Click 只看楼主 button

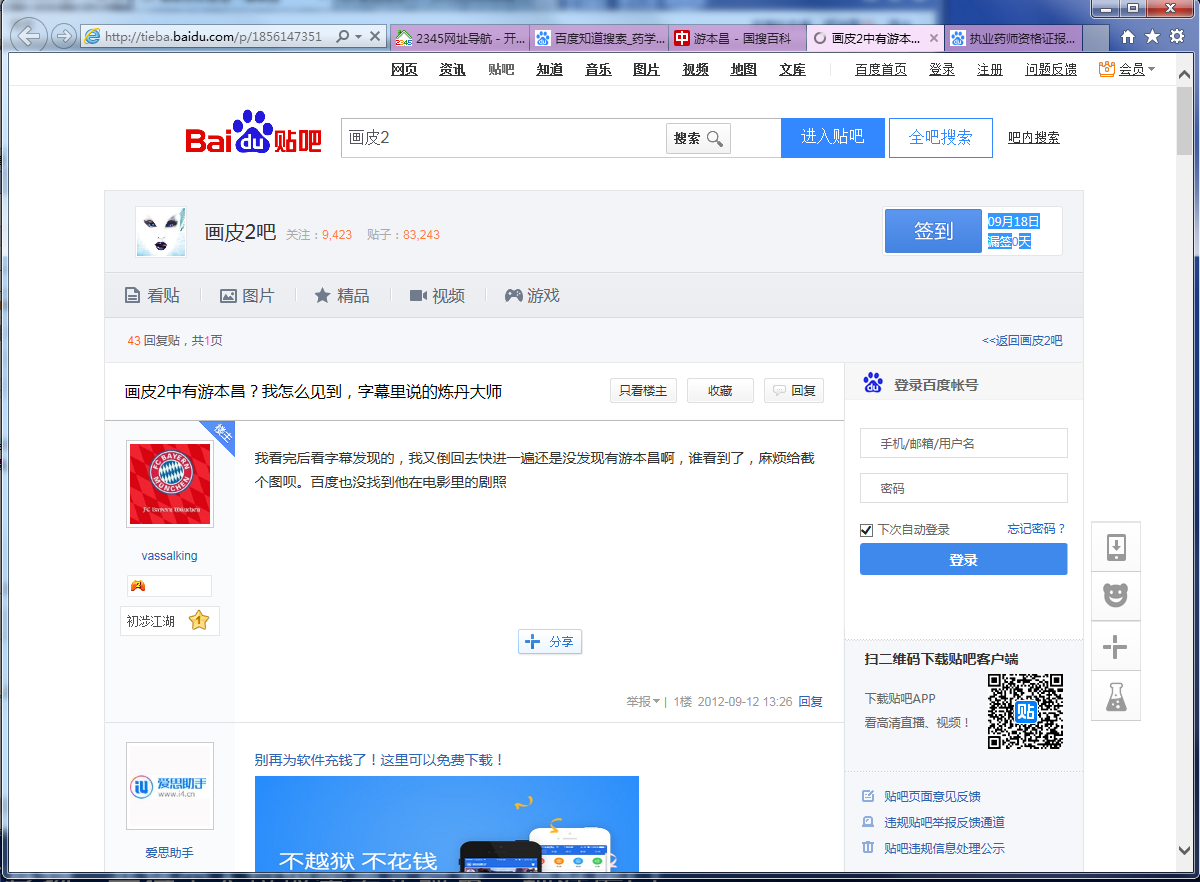tap(643, 391)
